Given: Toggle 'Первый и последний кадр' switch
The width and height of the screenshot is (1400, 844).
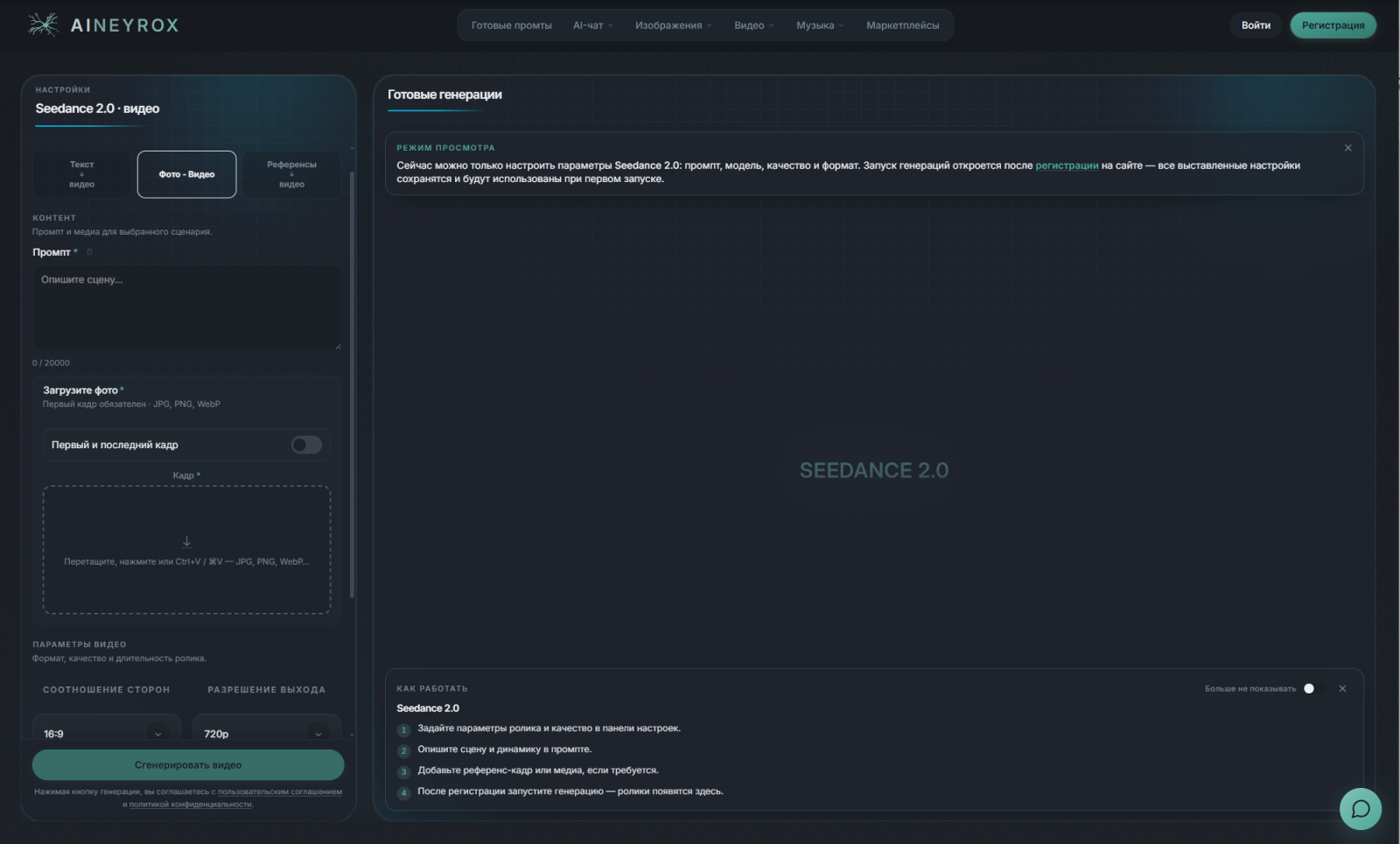Looking at the screenshot, I should click(x=306, y=445).
